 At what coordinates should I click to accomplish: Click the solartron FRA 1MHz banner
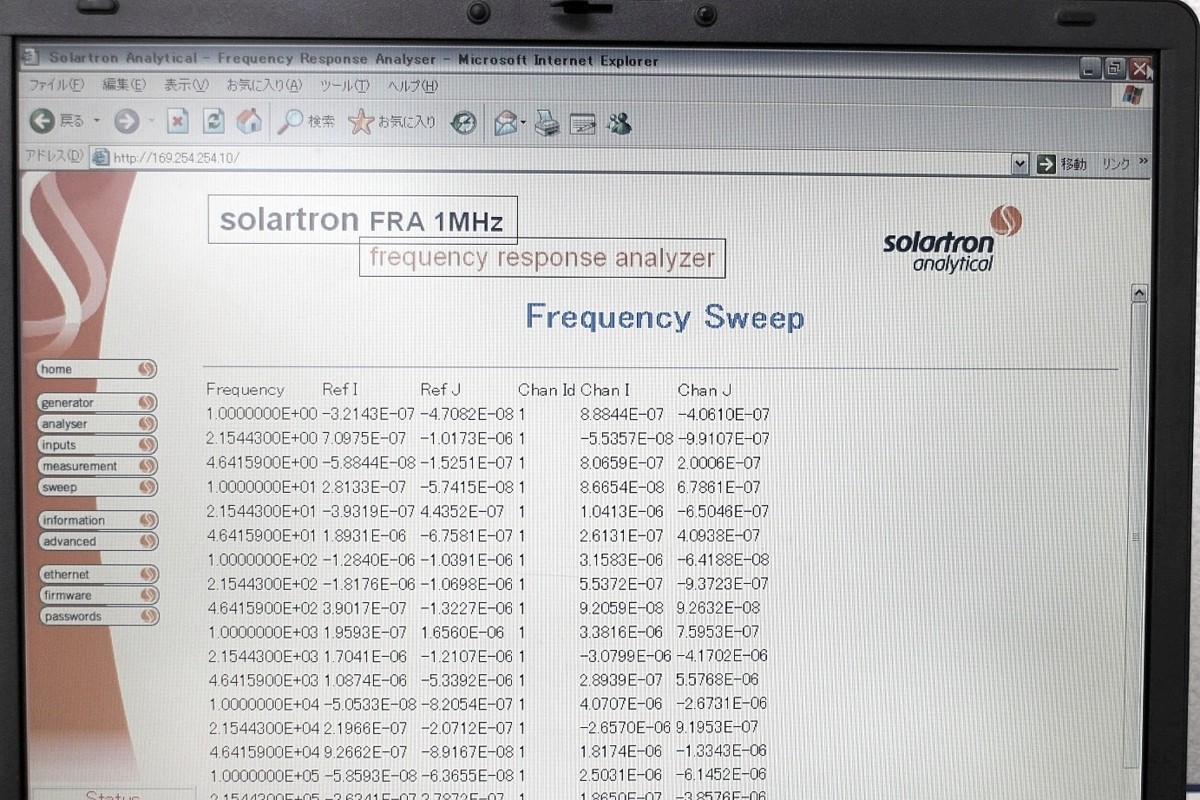point(362,220)
